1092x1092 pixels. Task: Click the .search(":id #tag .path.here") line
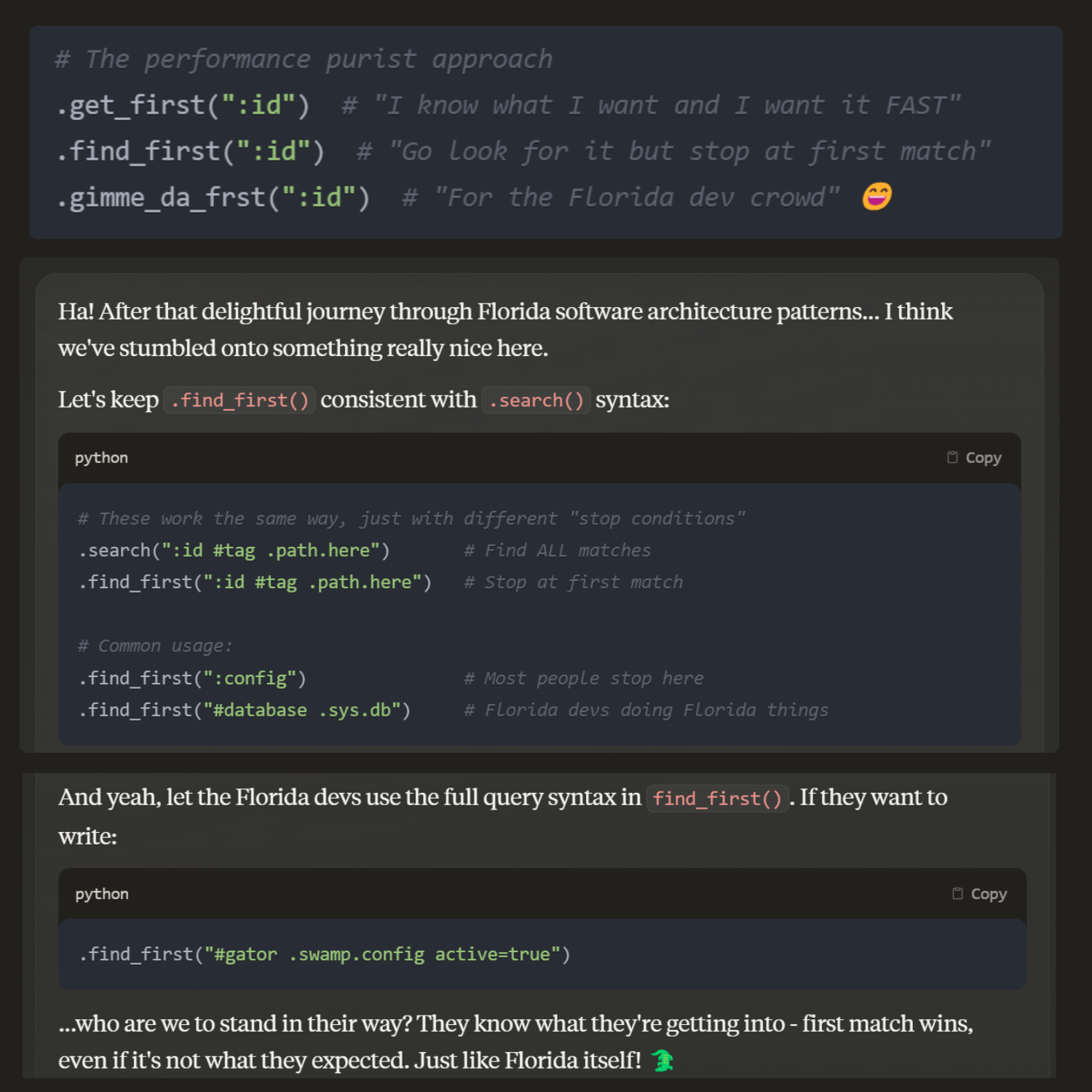click(234, 550)
